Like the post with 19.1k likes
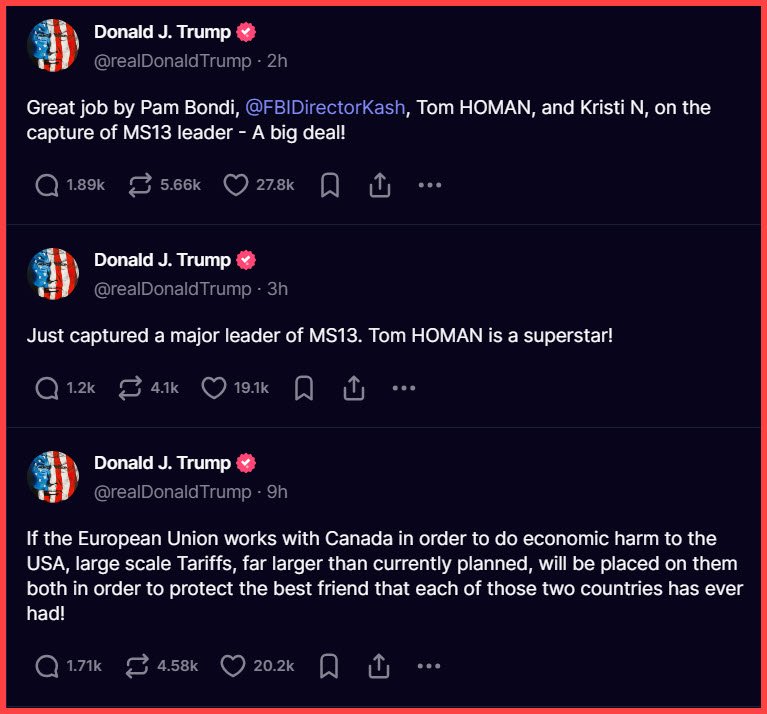Screen dimensions: 767x714 pyautogui.click(x=213, y=388)
